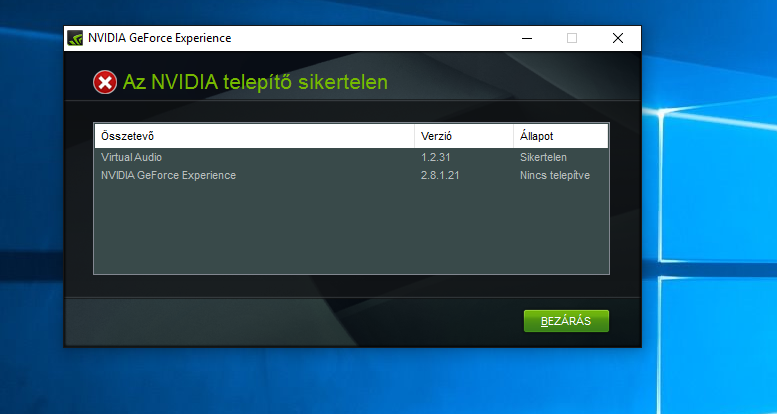Viewport: 777px width, 414px height.
Task: Close the NVIDIA GeForce Experience window
Action: tap(617, 38)
